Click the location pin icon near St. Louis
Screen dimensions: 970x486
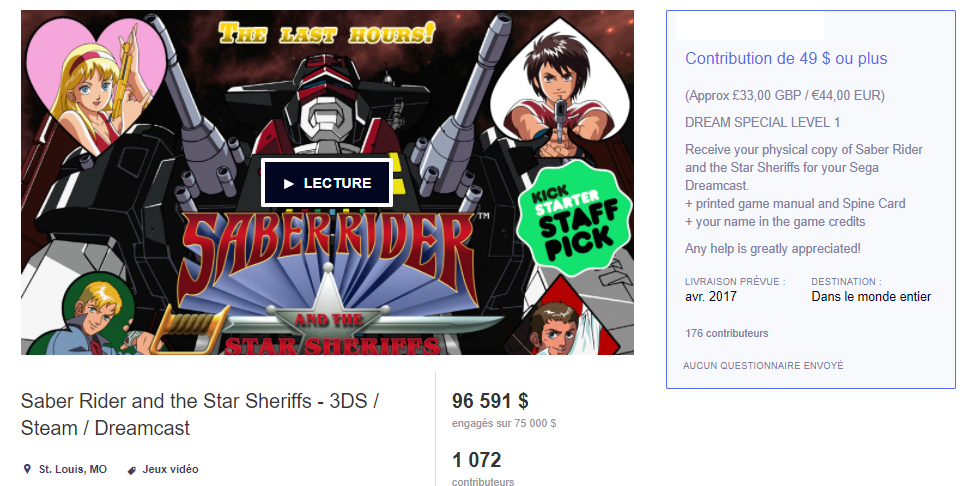click(x=27, y=469)
